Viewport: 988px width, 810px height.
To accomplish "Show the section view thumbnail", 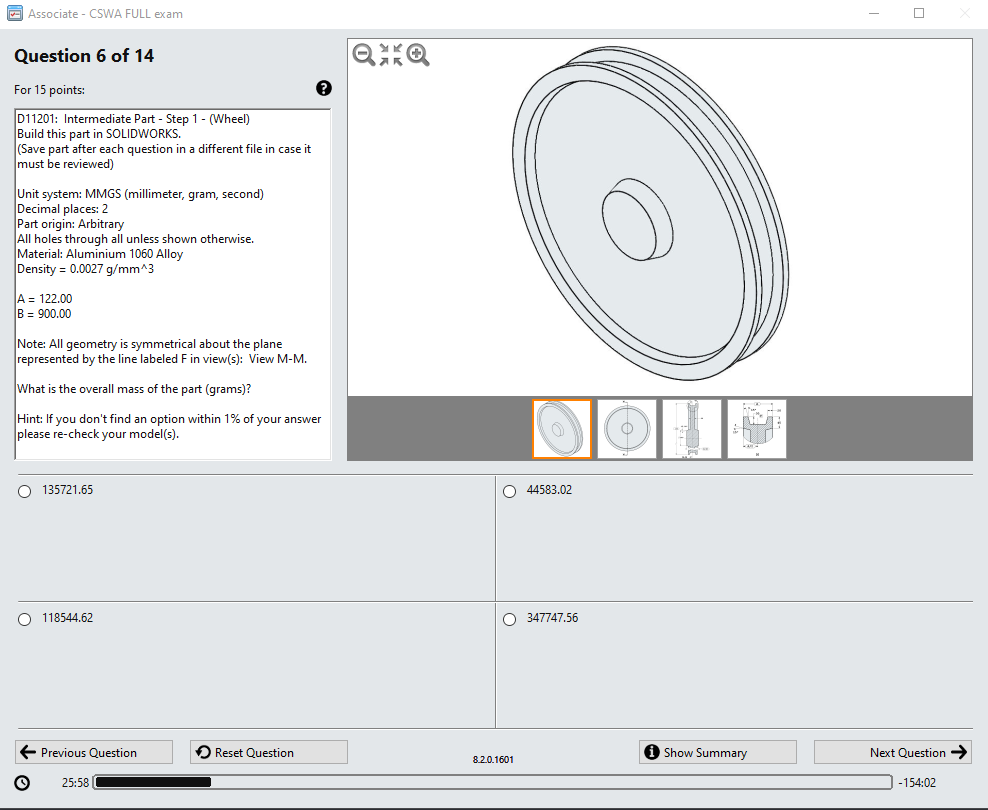I will tap(692, 429).
